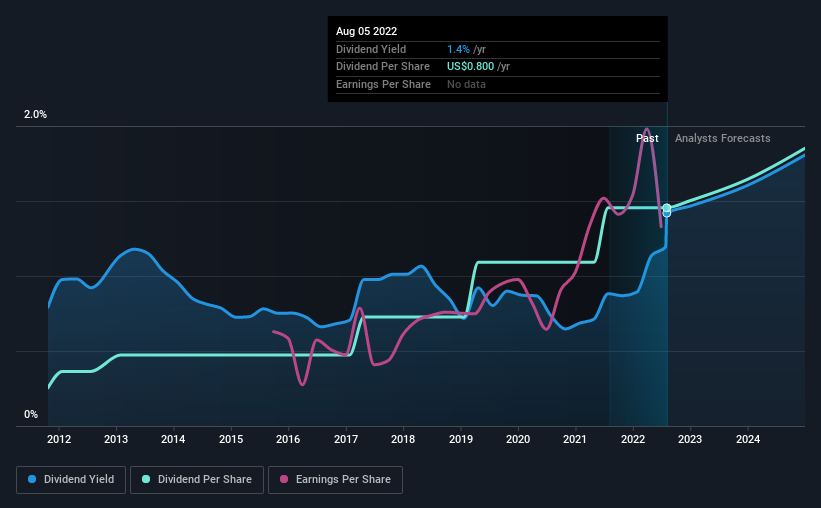Click the 1.4% dividend yield value in tooltip

point(458,49)
